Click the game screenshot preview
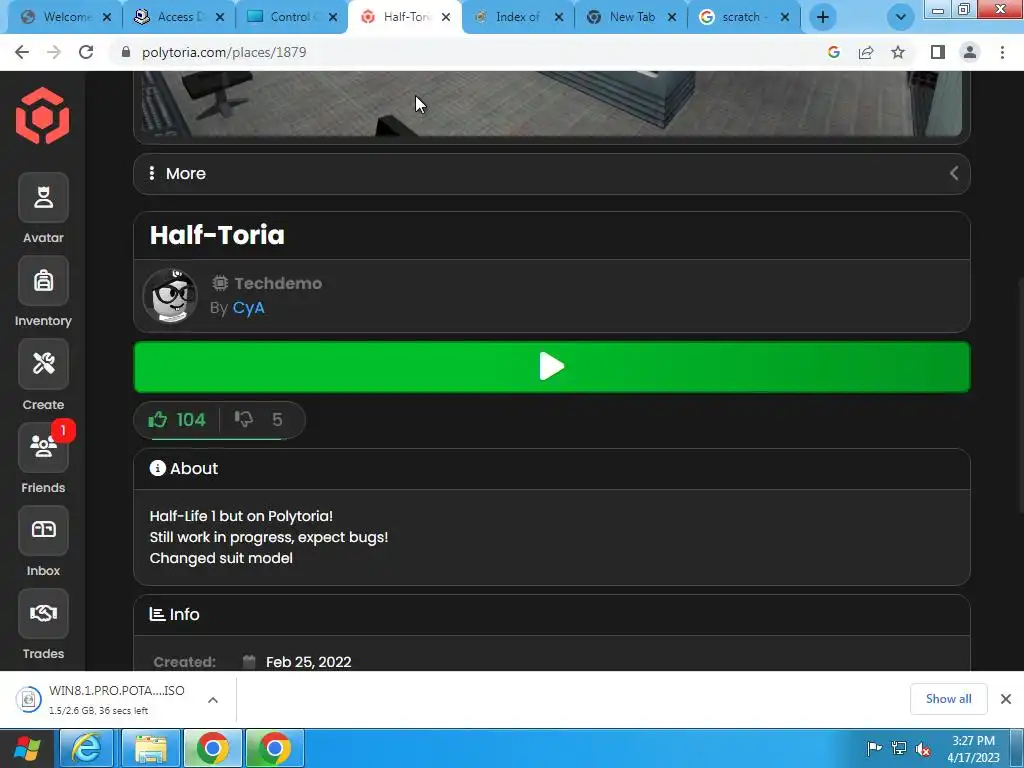1024x768 pixels. click(552, 103)
